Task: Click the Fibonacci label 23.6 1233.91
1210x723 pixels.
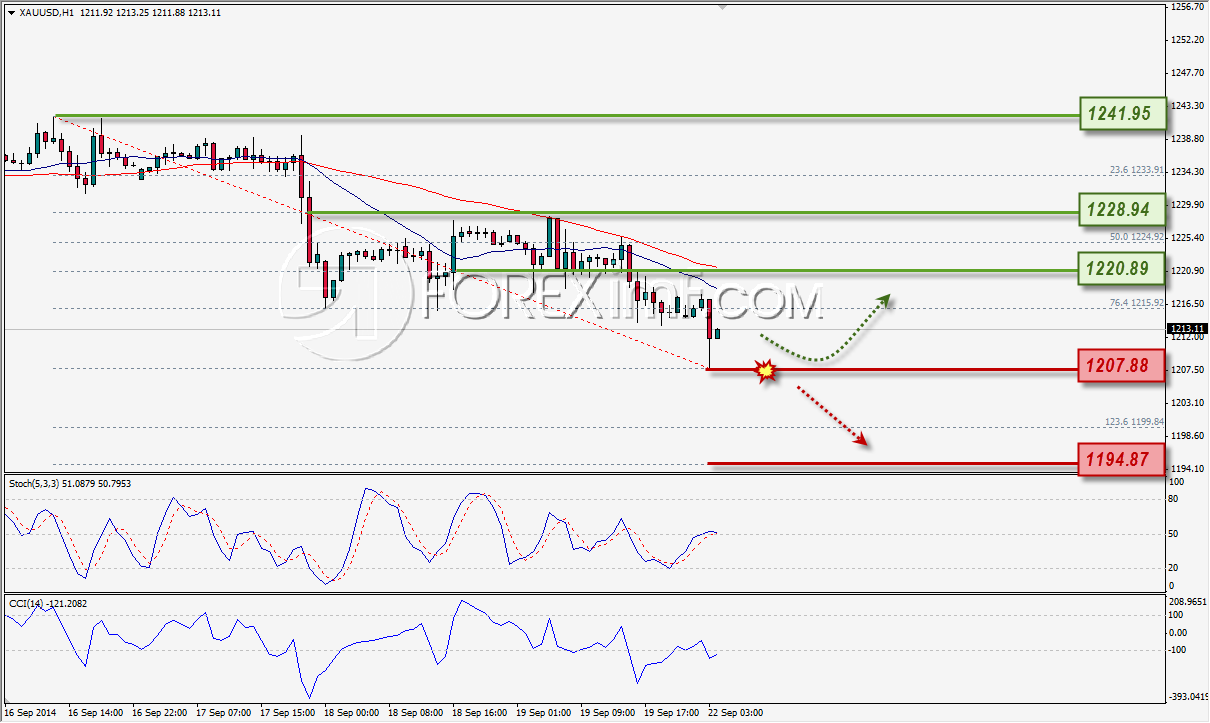Action: coord(1137,170)
